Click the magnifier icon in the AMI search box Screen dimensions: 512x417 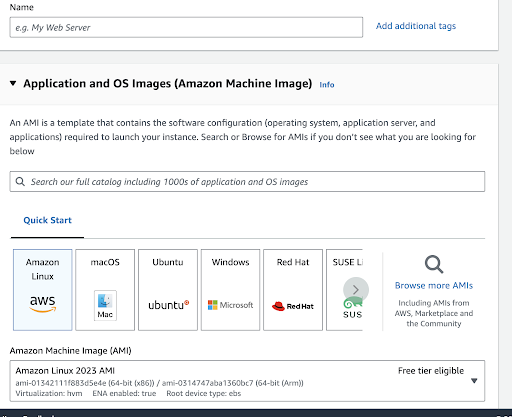tap(20, 182)
